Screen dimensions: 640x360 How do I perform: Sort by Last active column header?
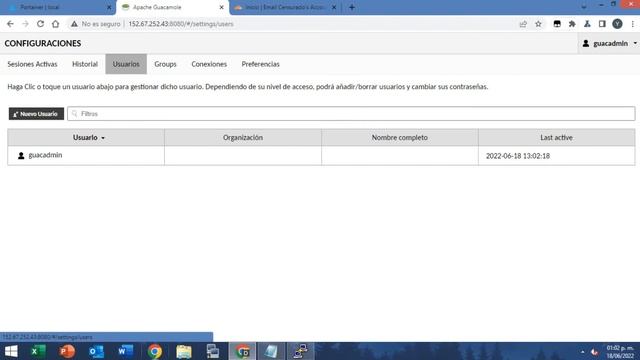pyautogui.click(x=556, y=138)
